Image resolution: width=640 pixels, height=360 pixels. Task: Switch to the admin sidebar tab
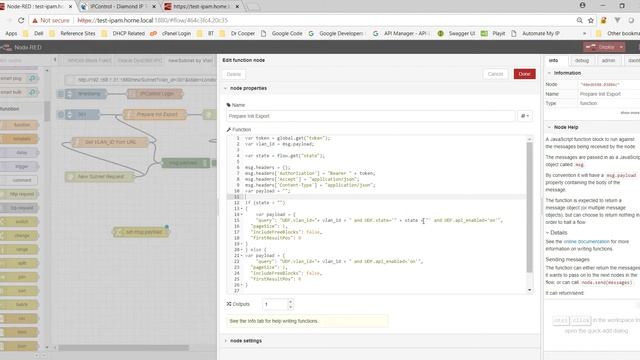(x=608, y=60)
